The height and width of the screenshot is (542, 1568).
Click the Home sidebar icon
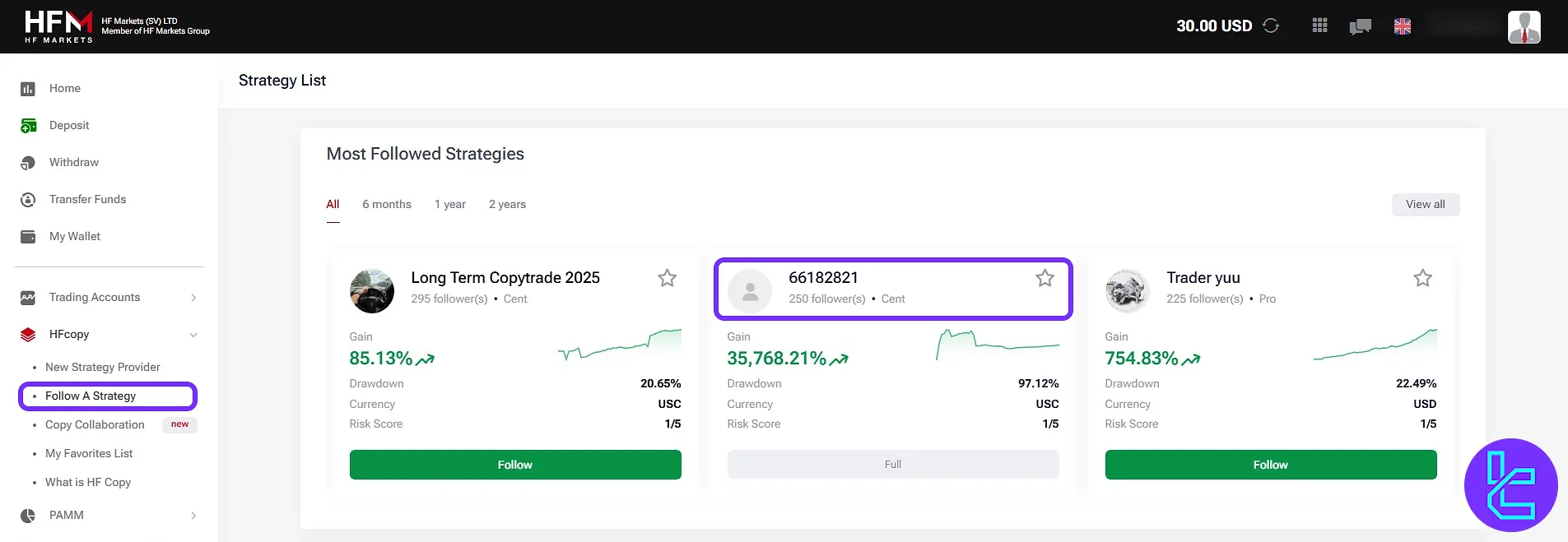(x=28, y=89)
